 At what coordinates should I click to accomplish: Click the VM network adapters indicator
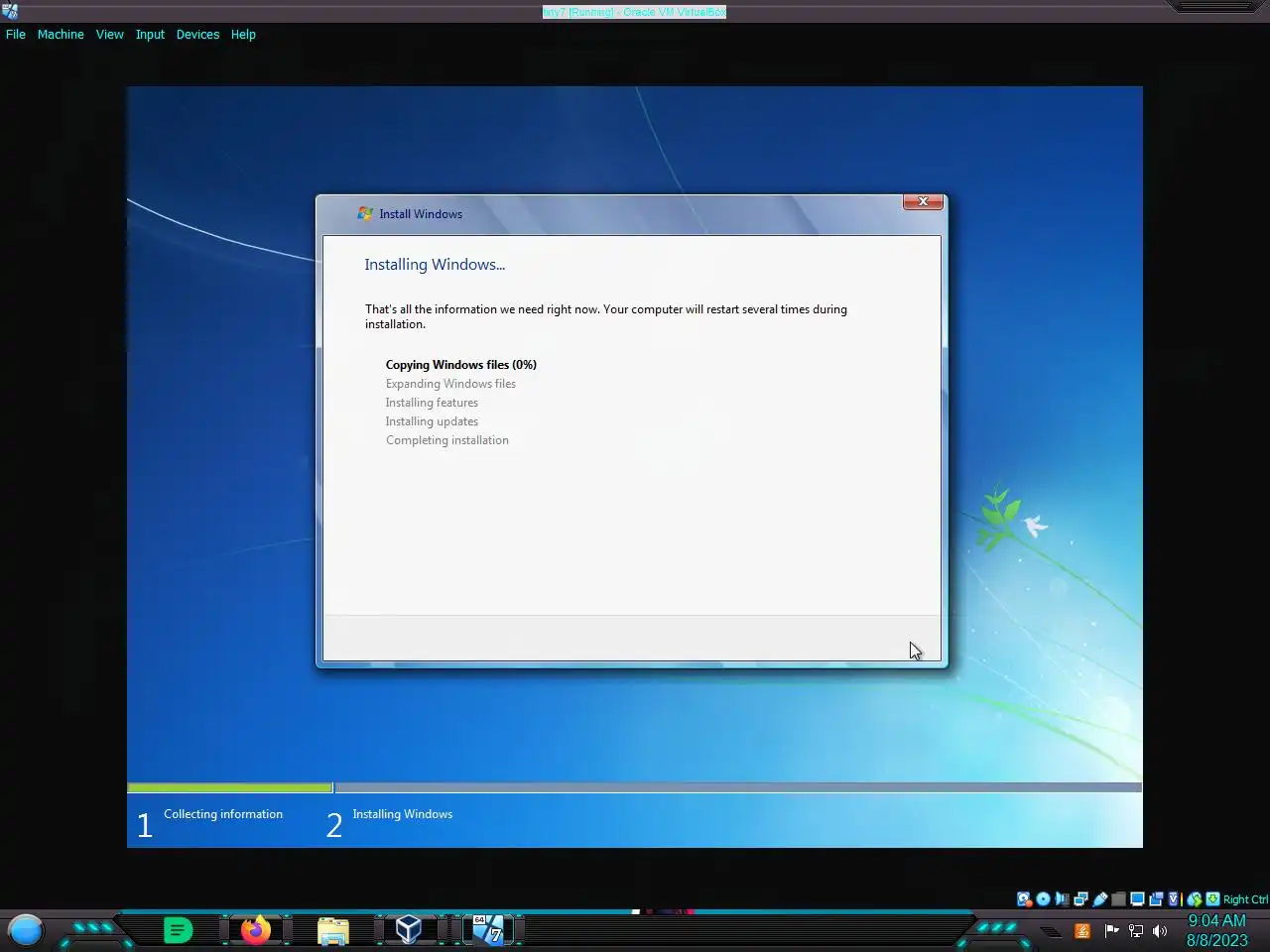[1080, 899]
